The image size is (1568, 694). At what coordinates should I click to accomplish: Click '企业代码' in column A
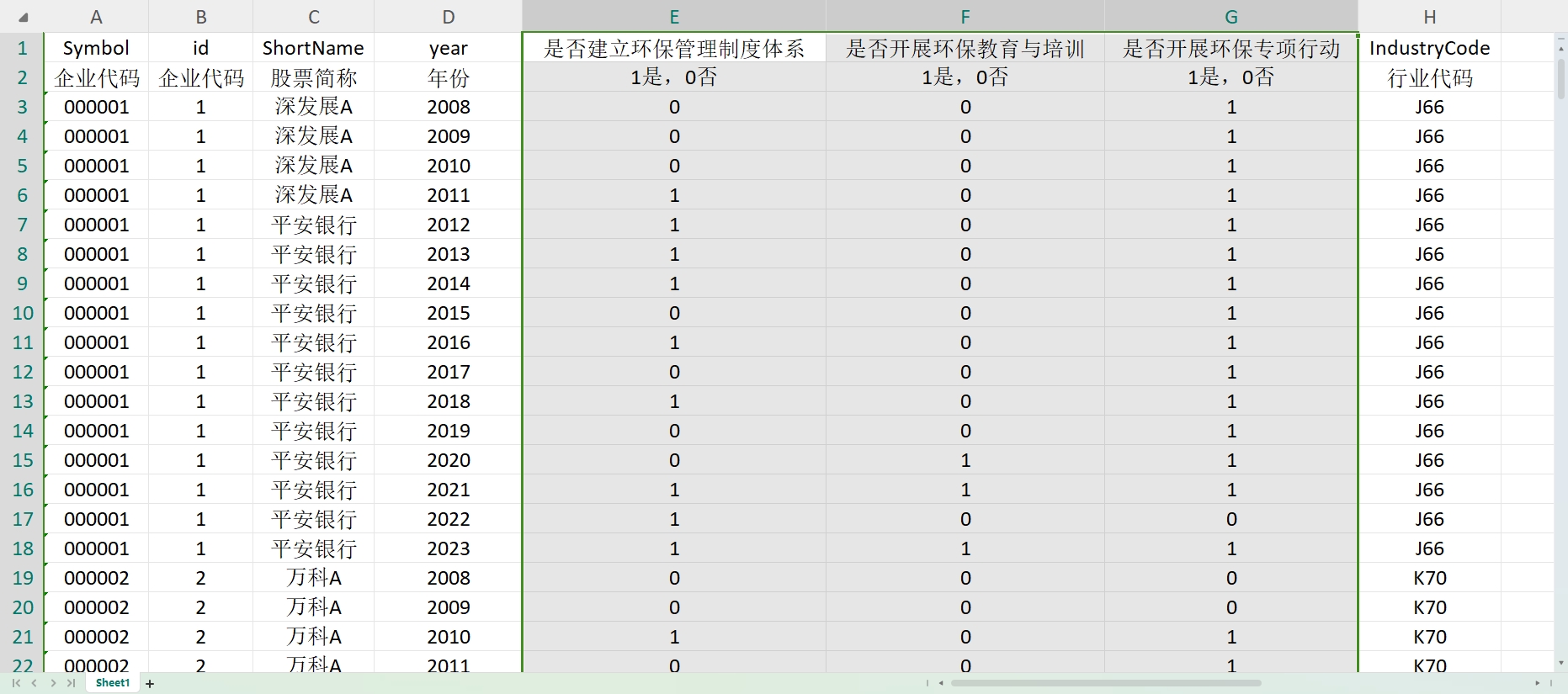(x=96, y=77)
